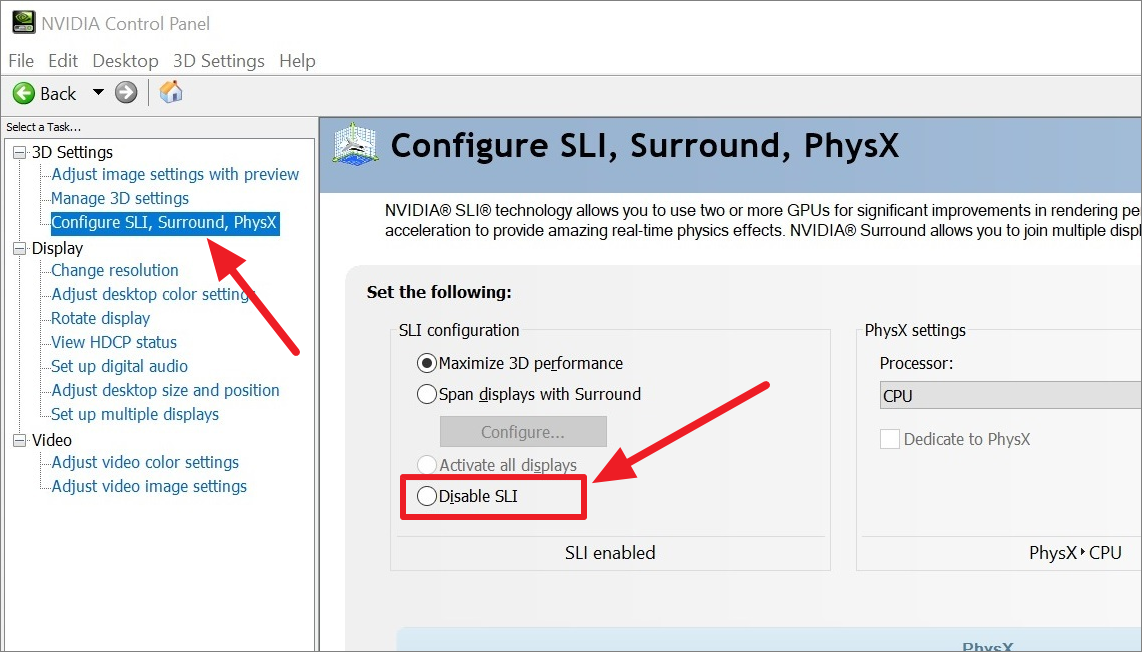
Task: Open Adjust video color settings
Action: [145, 463]
